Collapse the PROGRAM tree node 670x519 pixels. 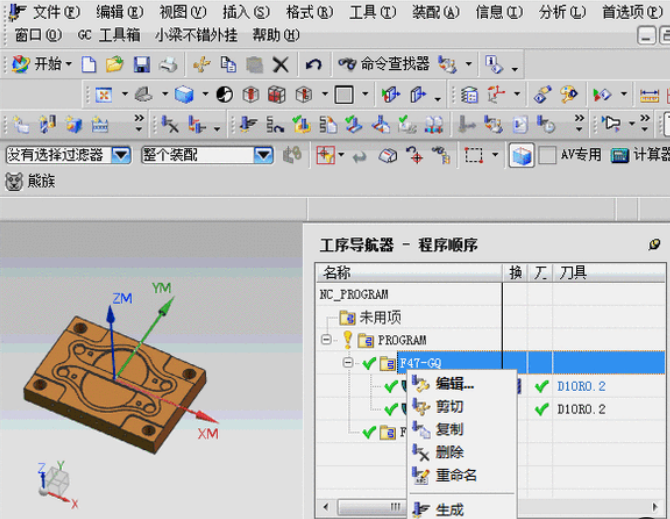pos(326,340)
